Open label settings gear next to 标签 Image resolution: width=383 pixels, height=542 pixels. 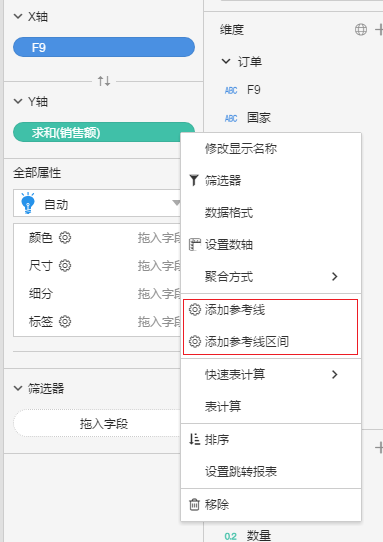(65, 321)
